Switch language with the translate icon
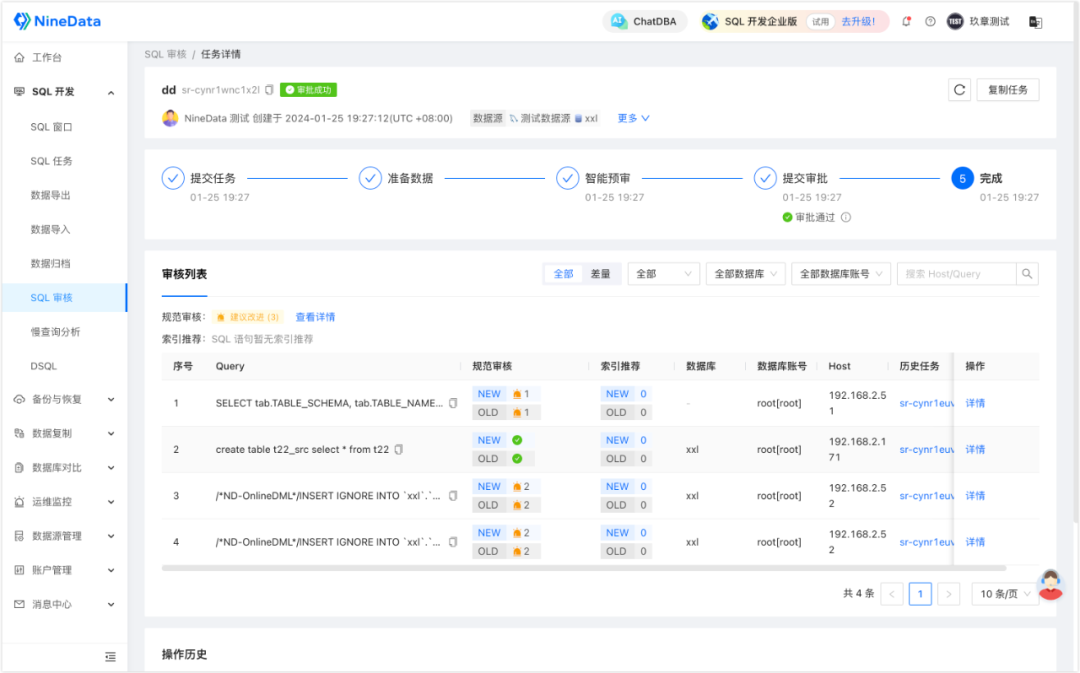This screenshot has width=1080, height=673. pyautogui.click(x=1035, y=22)
